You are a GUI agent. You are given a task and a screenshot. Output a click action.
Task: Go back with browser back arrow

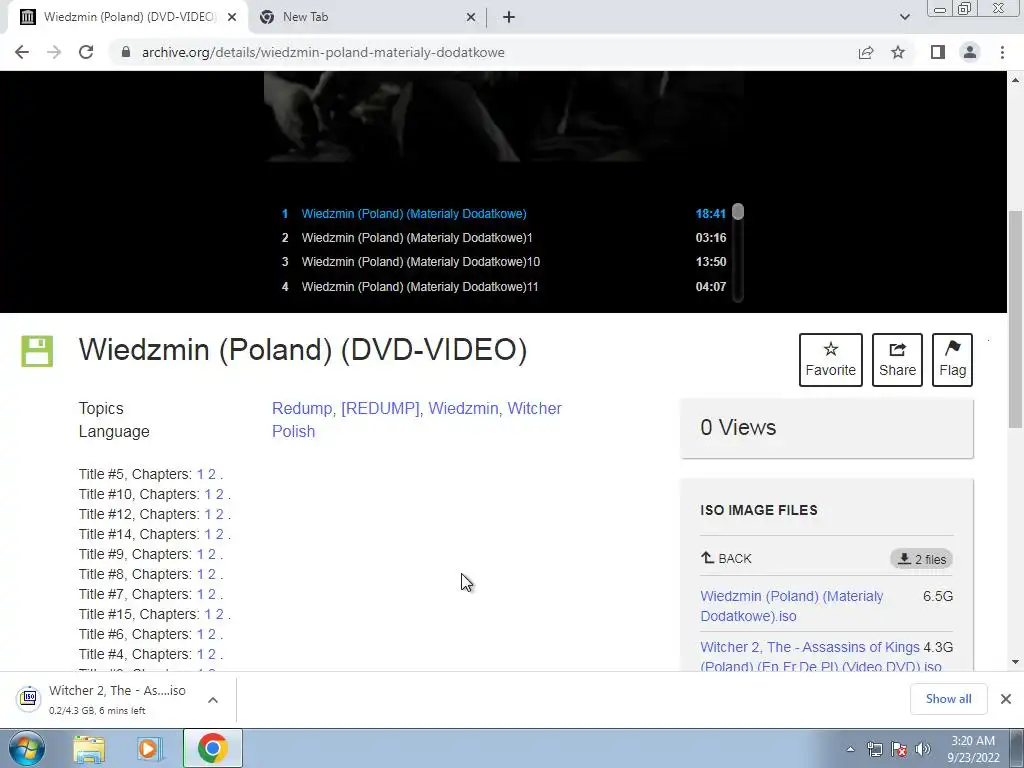pyautogui.click(x=22, y=52)
